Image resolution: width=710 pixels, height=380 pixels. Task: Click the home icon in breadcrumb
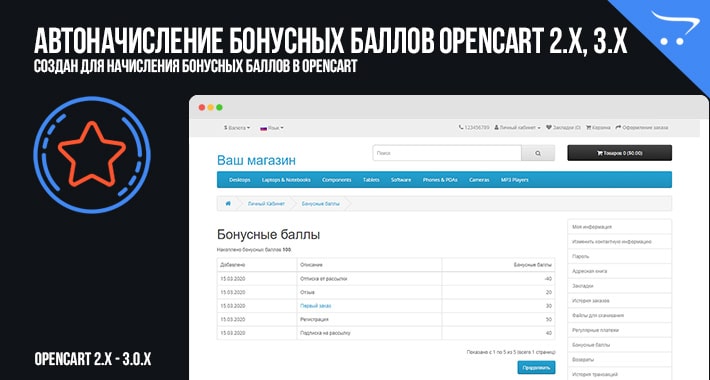pos(228,204)
